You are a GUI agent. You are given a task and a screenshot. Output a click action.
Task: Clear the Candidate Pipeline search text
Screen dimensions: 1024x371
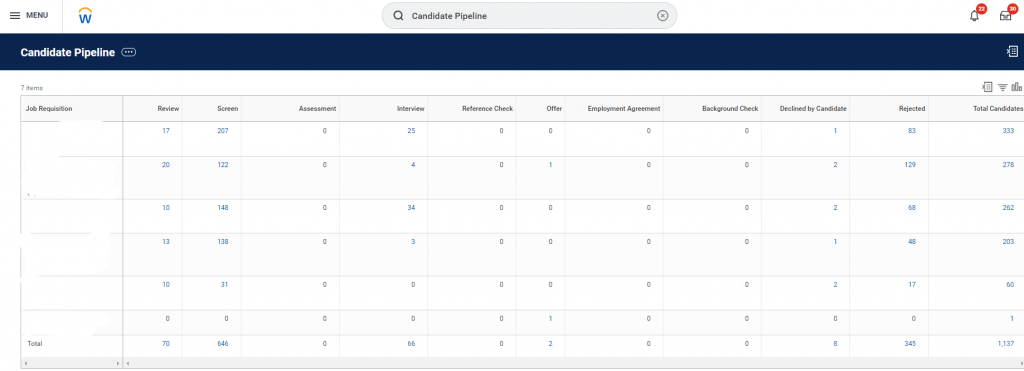click(x=662, y=16)
